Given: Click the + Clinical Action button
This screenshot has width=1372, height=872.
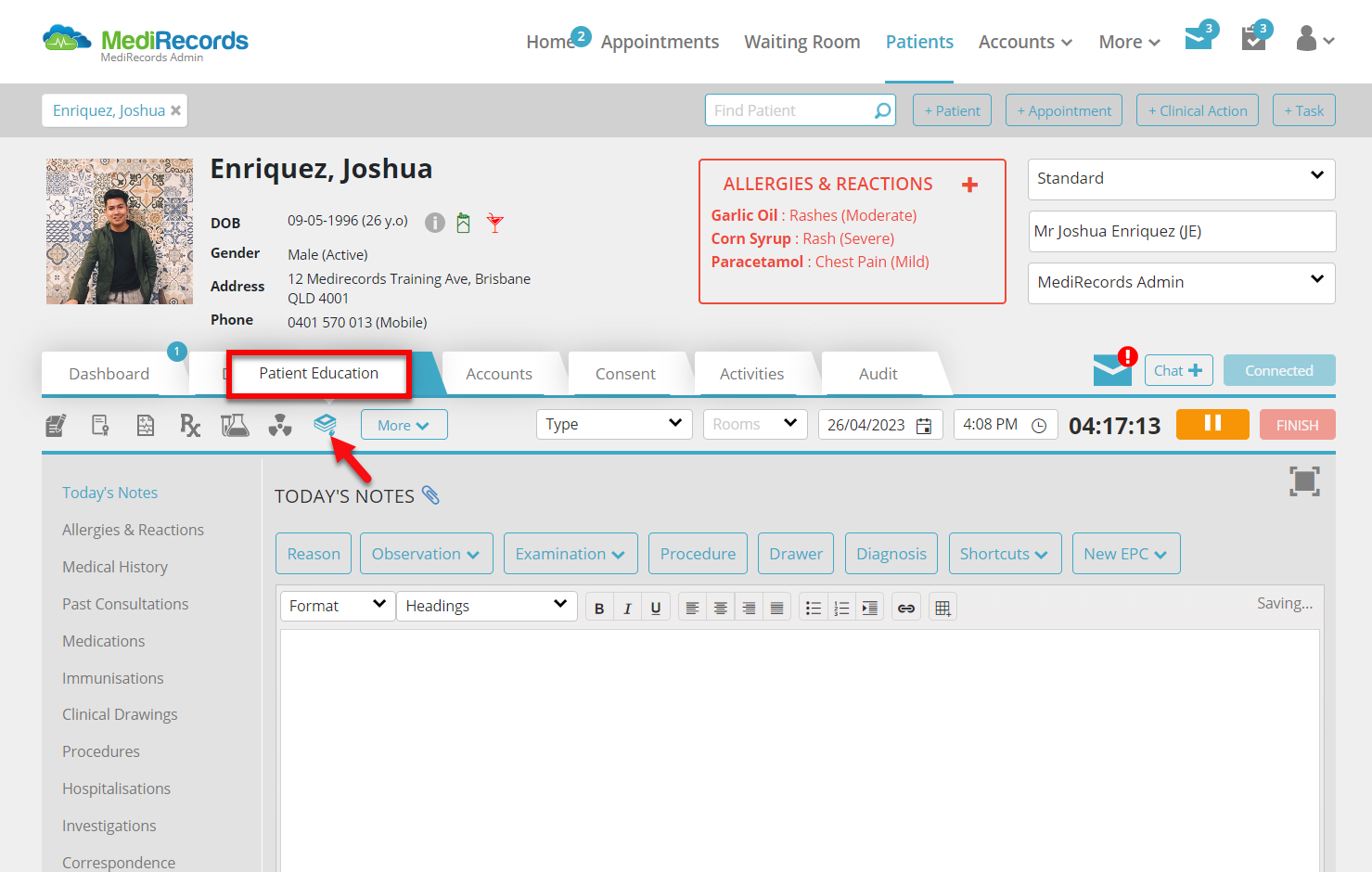Looking at the screenshot, I should pos(1198,110).
